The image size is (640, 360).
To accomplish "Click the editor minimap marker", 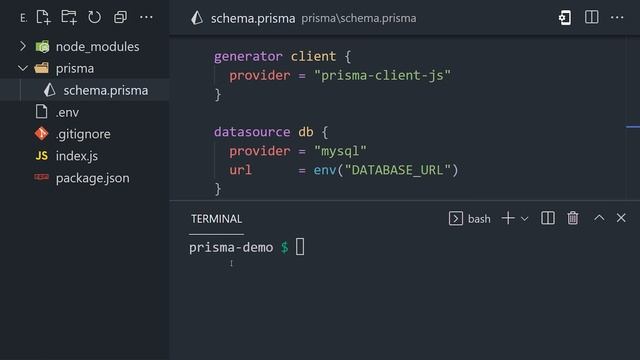I will 633,127.
